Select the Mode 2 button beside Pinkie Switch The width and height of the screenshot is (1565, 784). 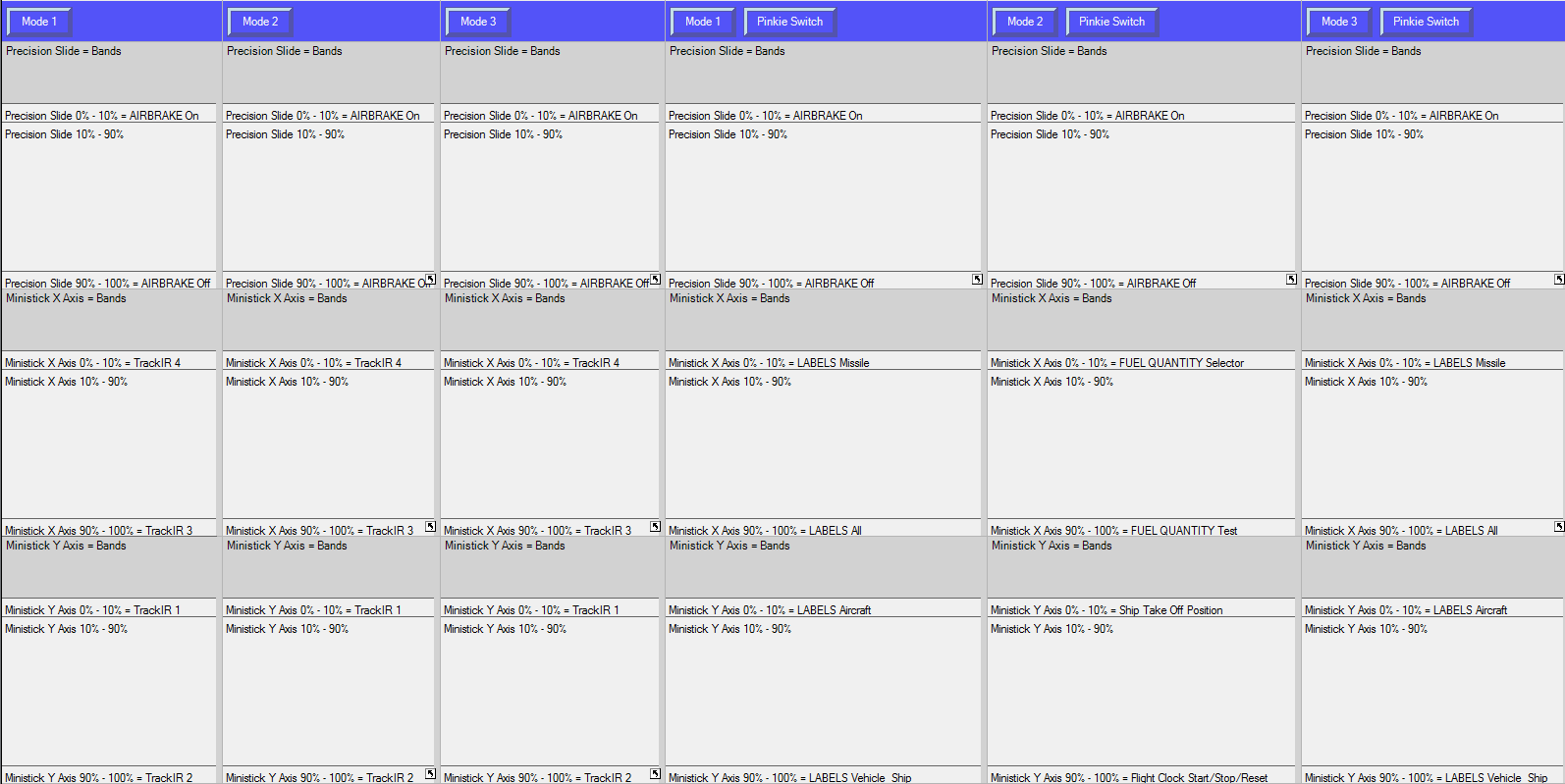1025,22
